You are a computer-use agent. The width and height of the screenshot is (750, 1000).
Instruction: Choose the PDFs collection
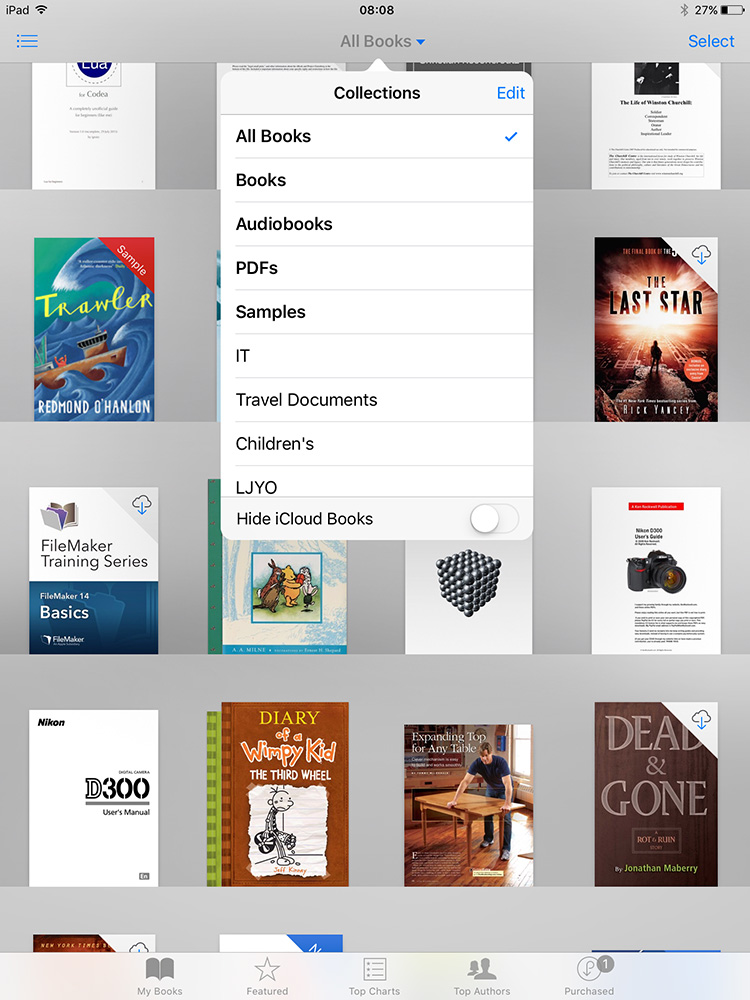(376, 268)
